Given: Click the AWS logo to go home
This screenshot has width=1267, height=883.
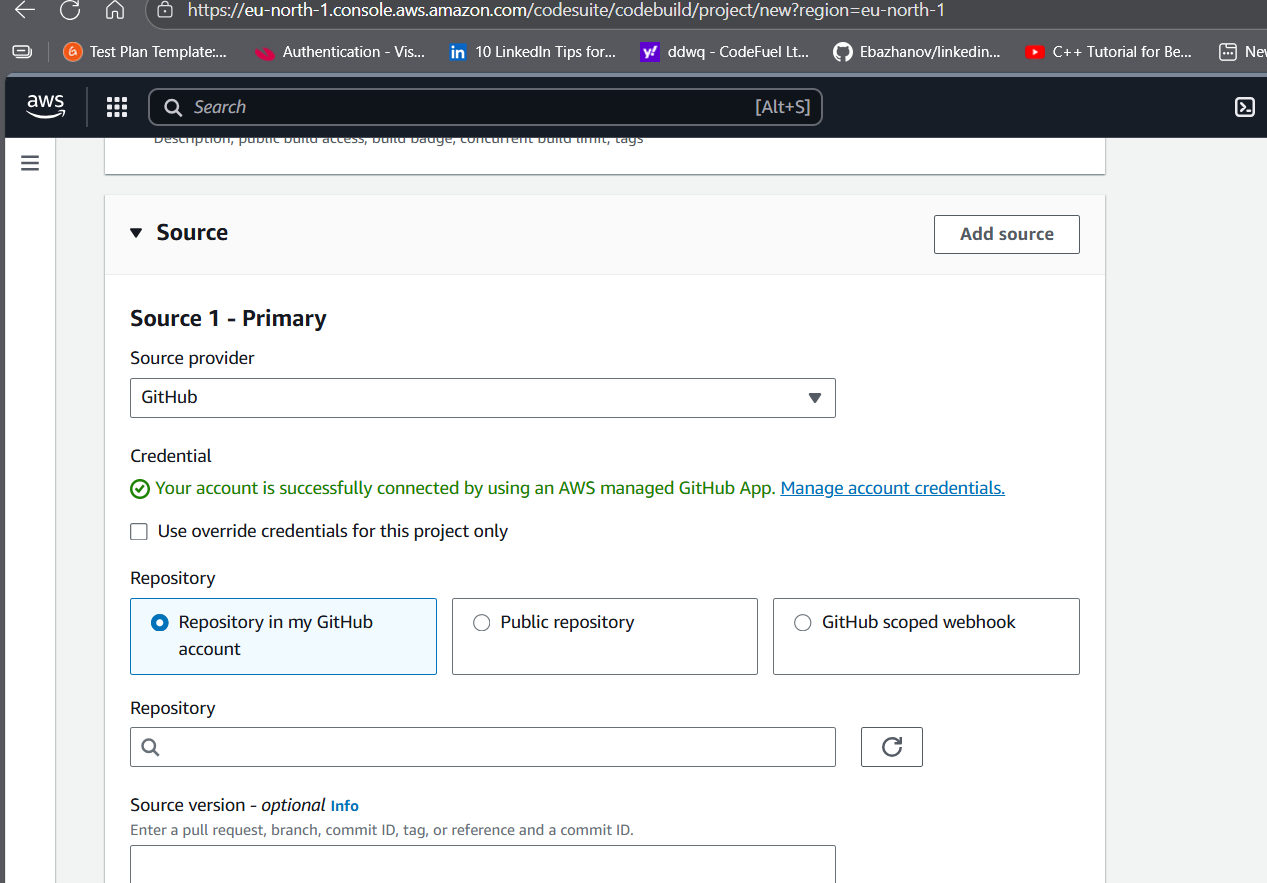Looking at the screenshot, I should point(45,107).
